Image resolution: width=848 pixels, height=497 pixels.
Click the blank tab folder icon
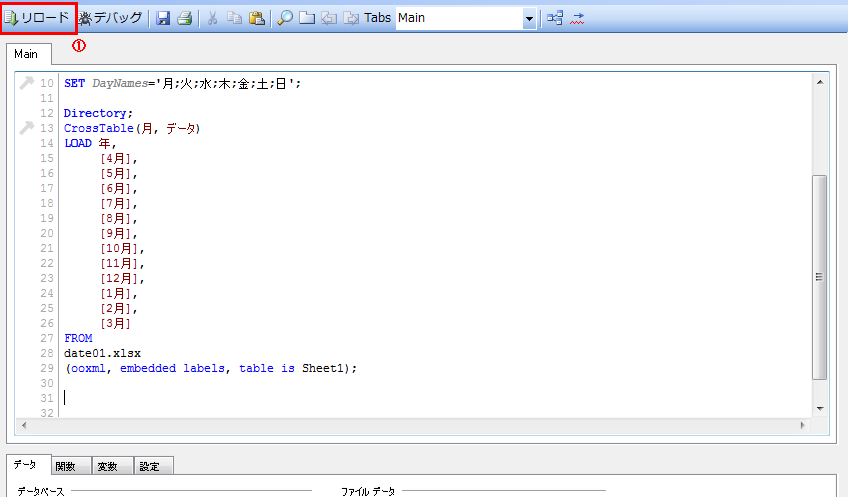click(x=307, y=18)
